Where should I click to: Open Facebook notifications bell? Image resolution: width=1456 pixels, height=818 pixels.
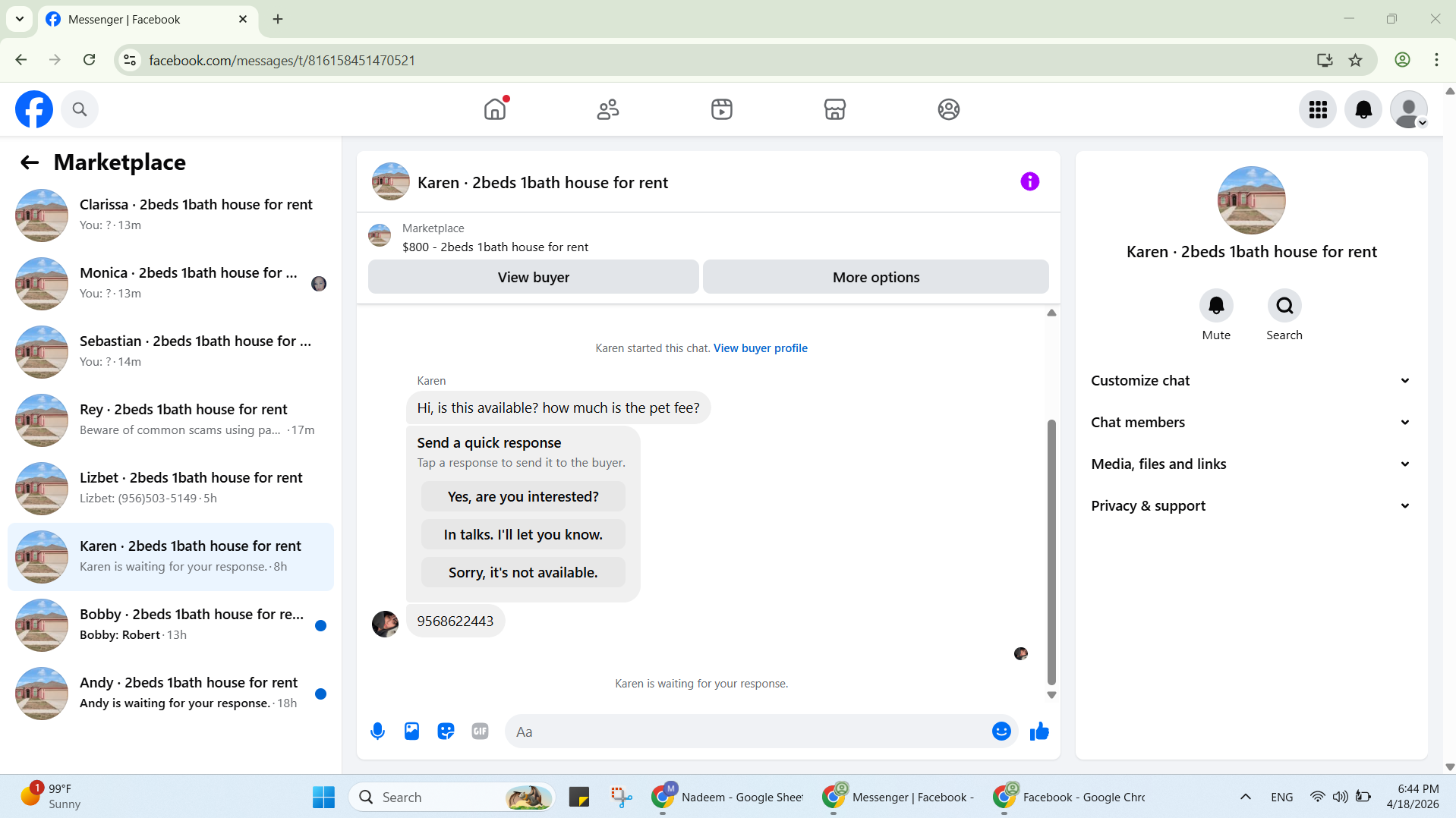[x=1363, y=109]
